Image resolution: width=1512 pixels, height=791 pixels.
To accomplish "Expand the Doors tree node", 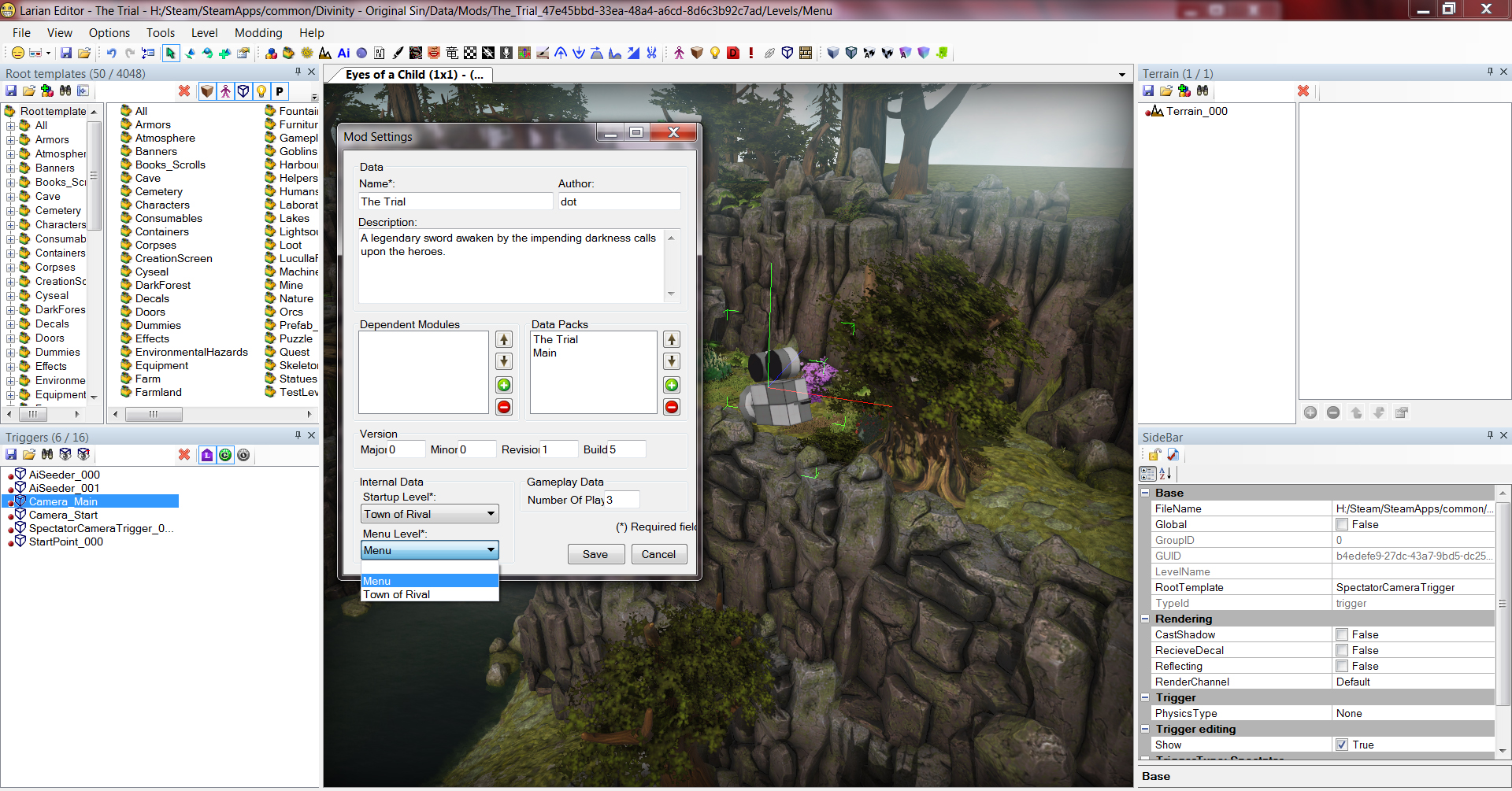I will (x=11, y=338).
